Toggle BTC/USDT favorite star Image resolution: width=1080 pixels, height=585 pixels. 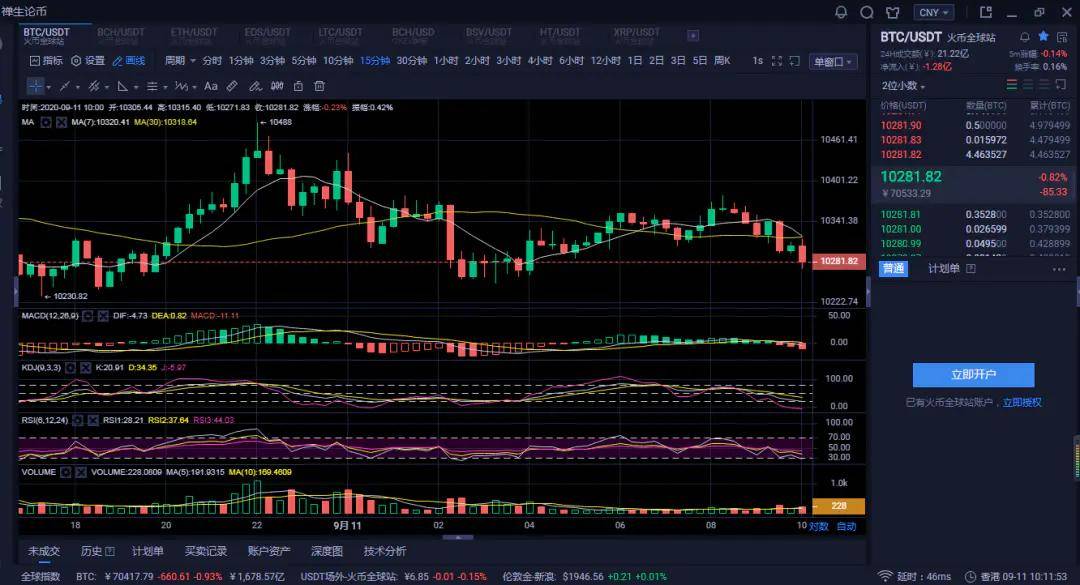click(x=1043, y=36)
